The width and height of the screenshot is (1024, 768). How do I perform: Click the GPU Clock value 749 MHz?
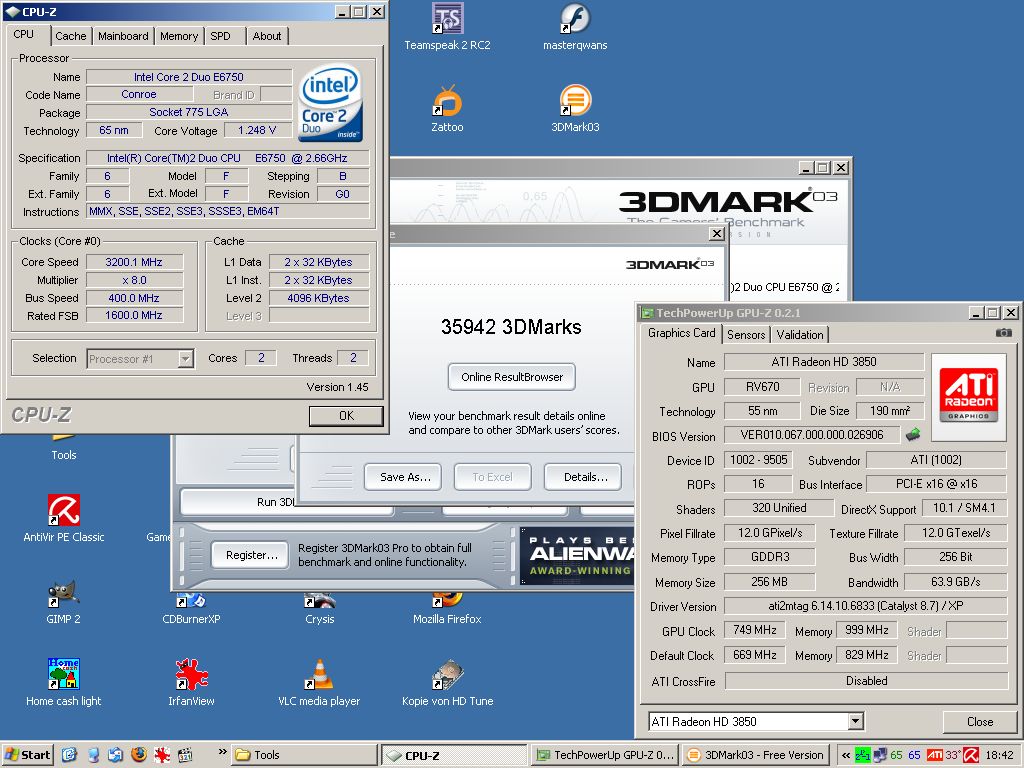[755, 630]
